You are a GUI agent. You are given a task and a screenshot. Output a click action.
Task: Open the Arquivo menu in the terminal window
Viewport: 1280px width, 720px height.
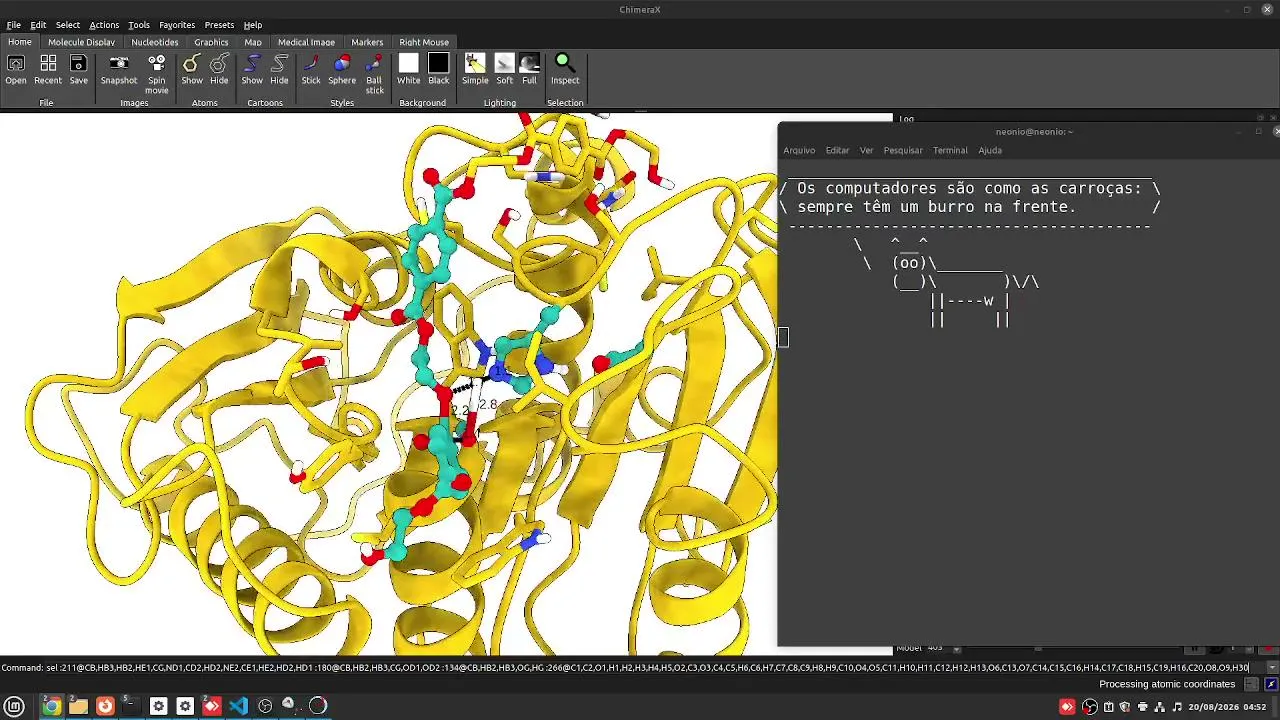799,150
